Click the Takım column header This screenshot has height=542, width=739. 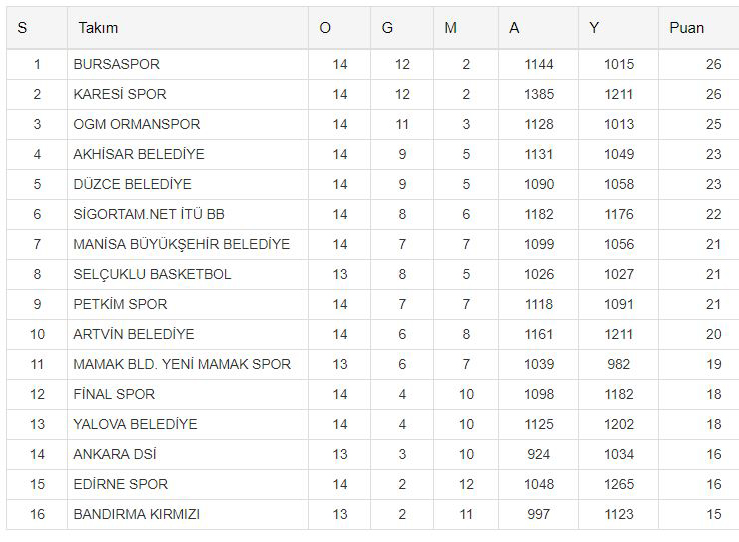click(98, 28)
